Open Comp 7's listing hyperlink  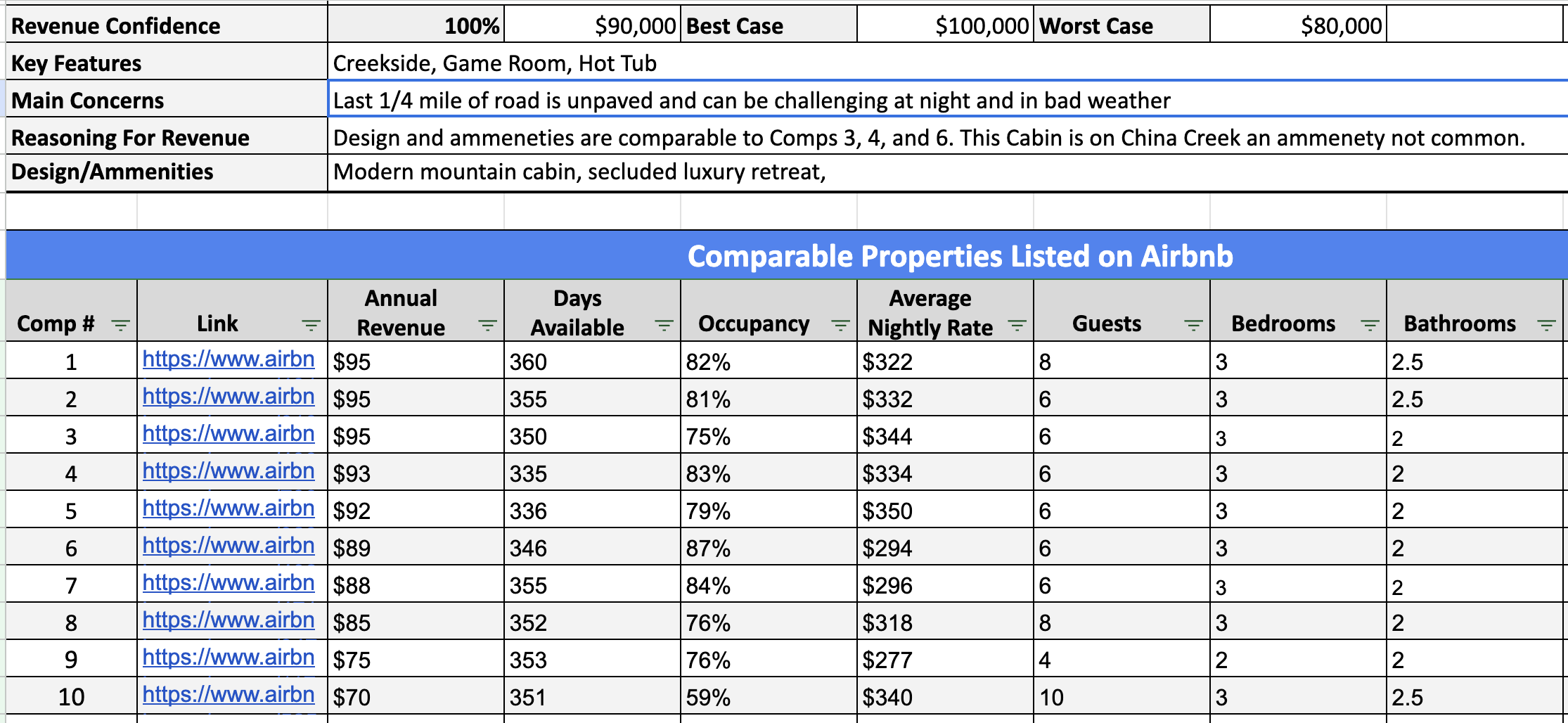click(228, 583)
